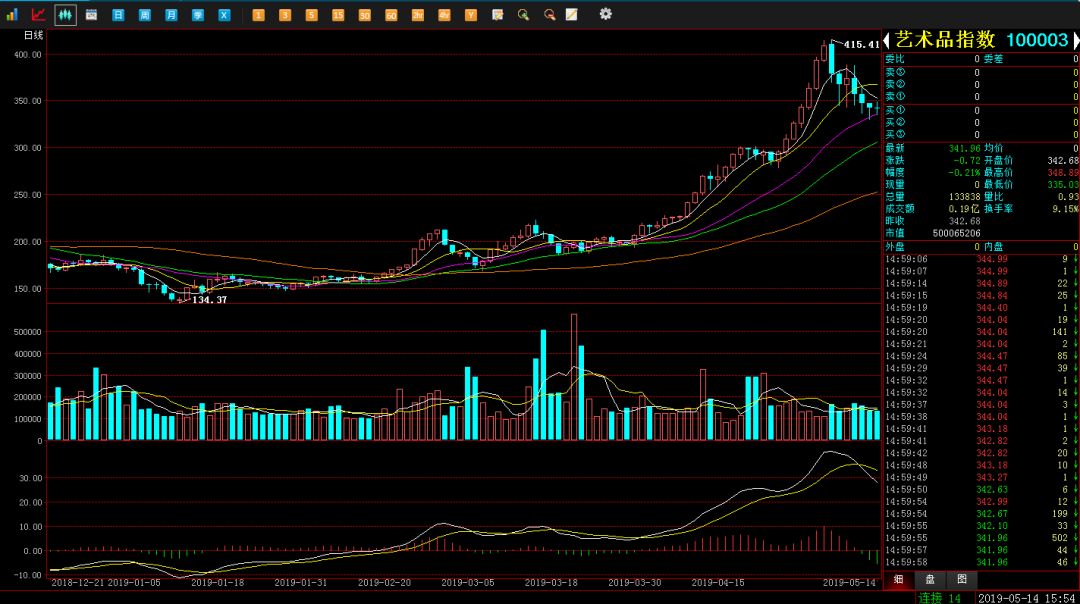
Task: Switch to the red line time-share chart
Action: tap(39, 14)
